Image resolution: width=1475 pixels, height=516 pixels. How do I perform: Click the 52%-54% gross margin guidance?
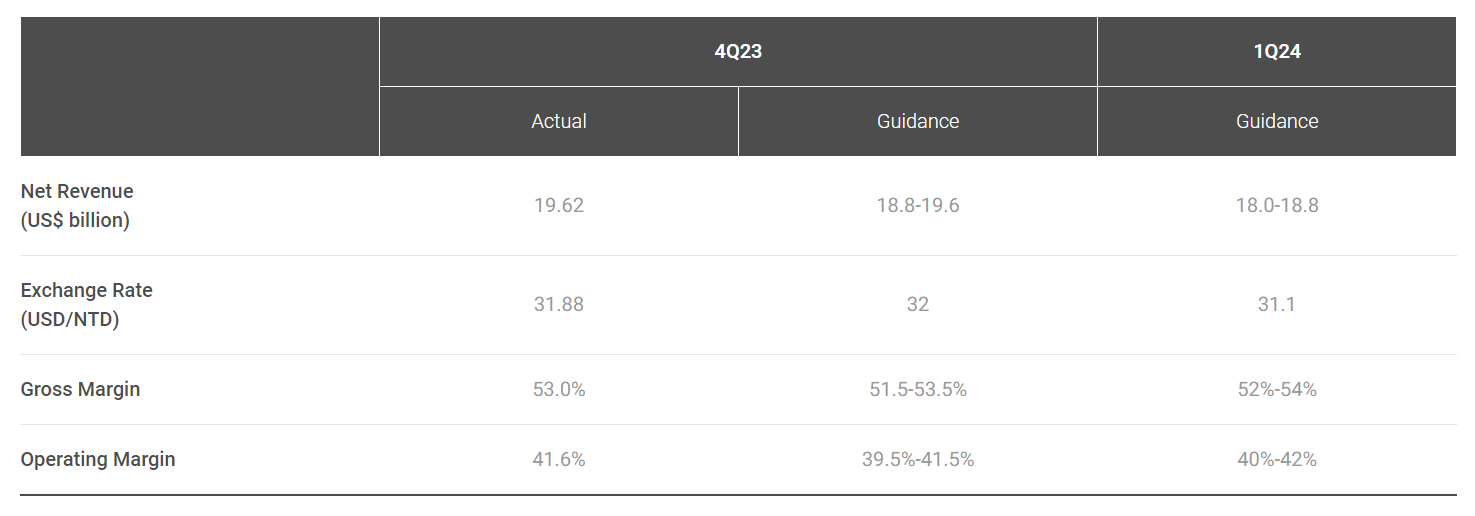click(1277, 389)
